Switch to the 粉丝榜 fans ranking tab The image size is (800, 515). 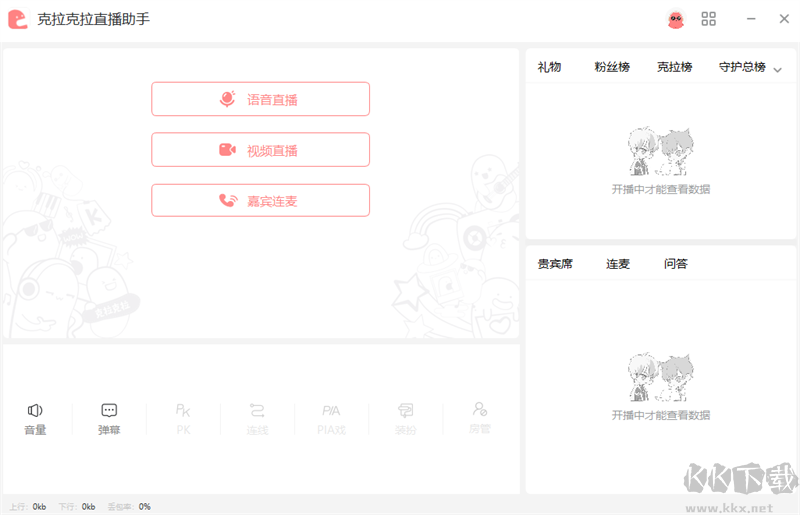[612, 67]
